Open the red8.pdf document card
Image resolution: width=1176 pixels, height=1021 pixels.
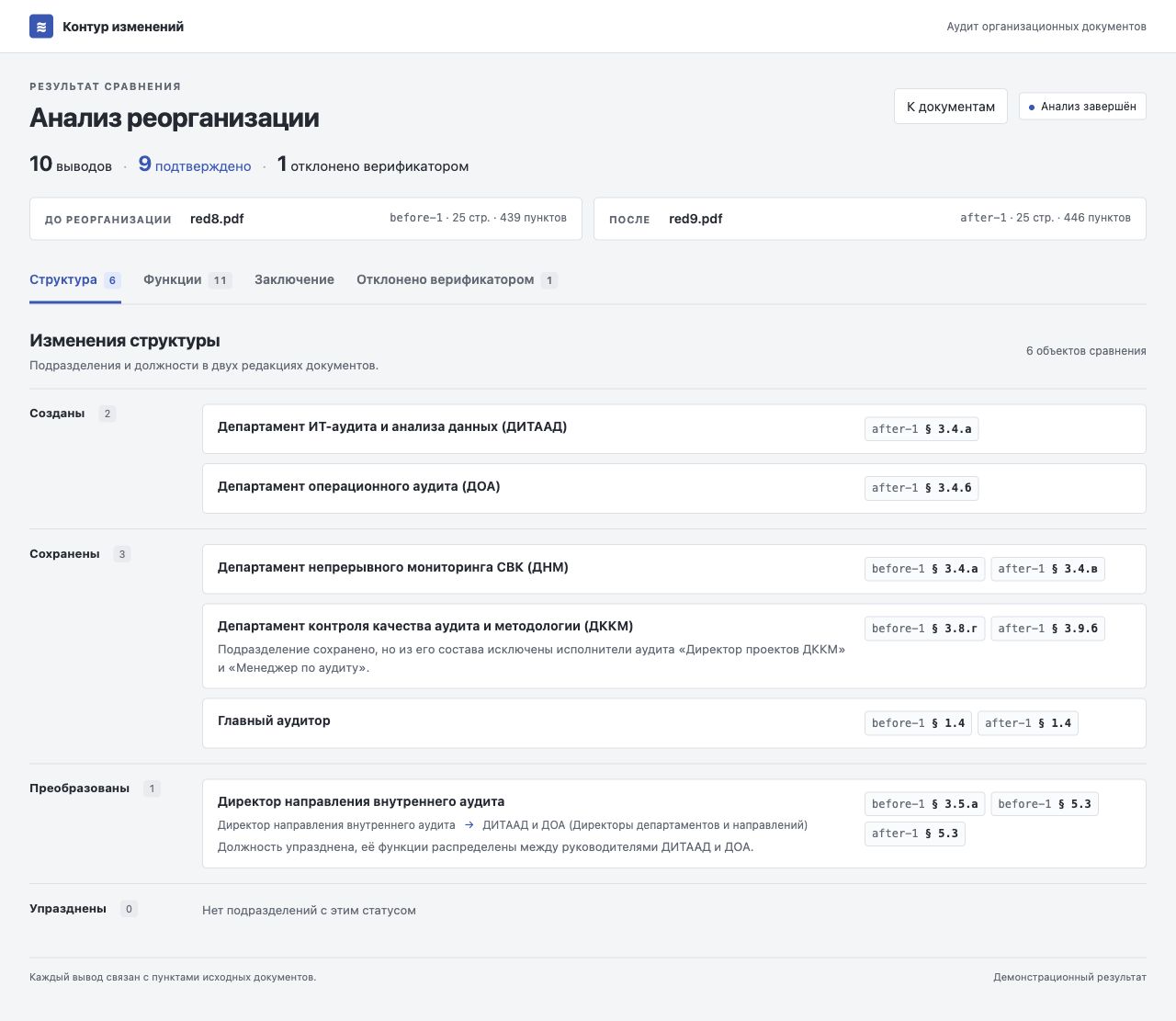pos(306,219)
